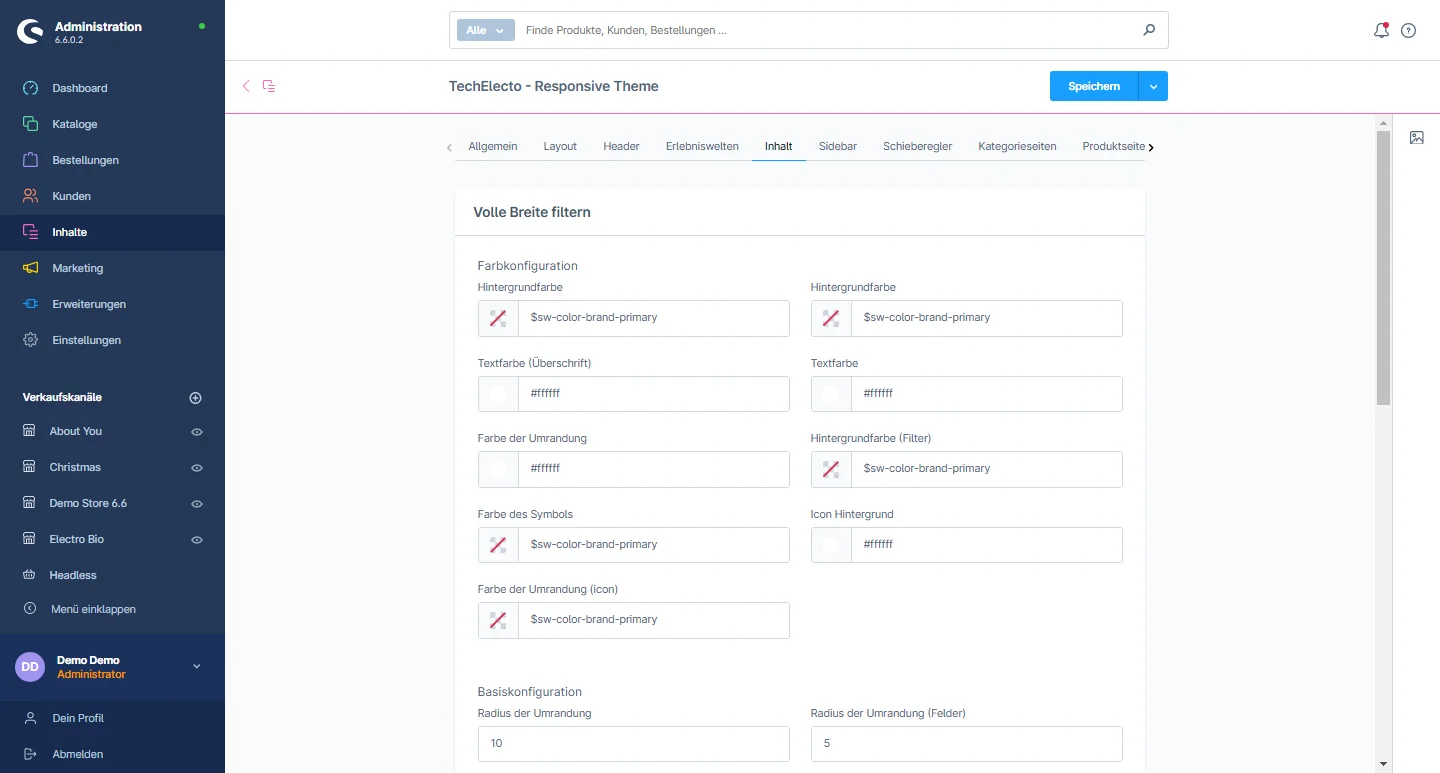Screen dimensions: 1440x773
Task: Add a sales channel with plus icon
Action: 196,398
